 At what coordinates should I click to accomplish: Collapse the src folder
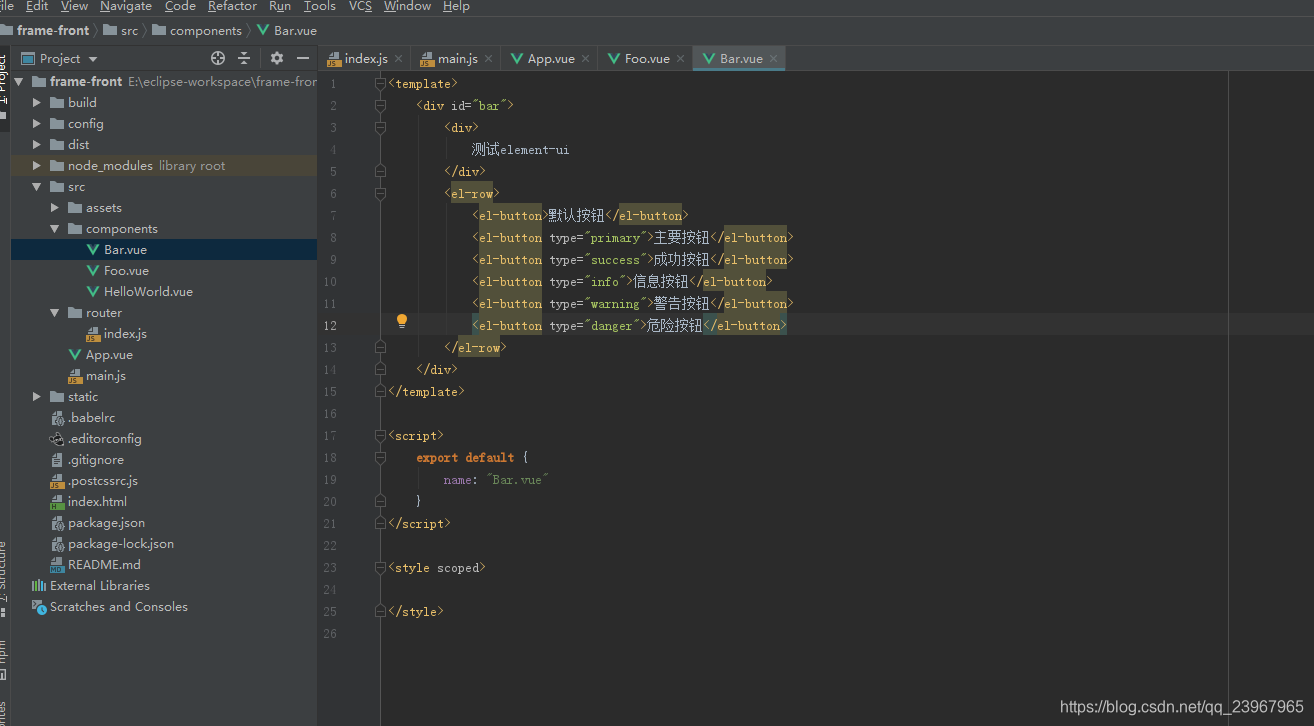tap(37, 187)
